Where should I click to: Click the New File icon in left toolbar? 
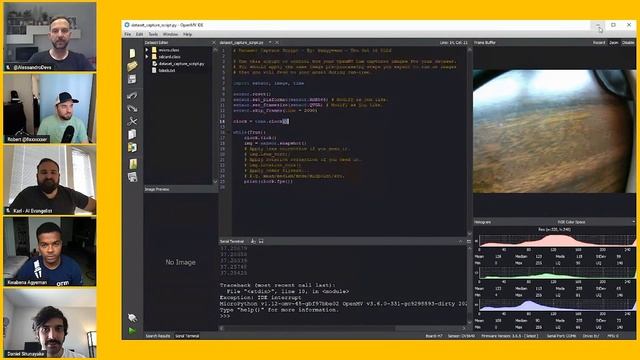132,53
